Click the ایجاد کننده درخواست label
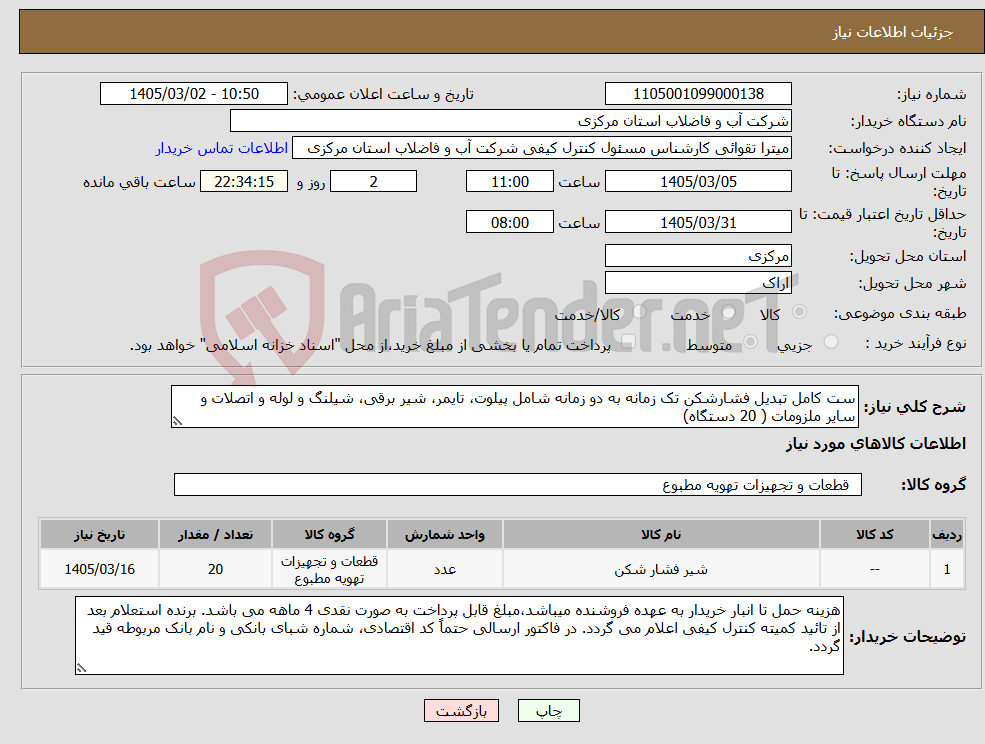The height and width of the screenshot is (744, 985). (x=897, y=149)
